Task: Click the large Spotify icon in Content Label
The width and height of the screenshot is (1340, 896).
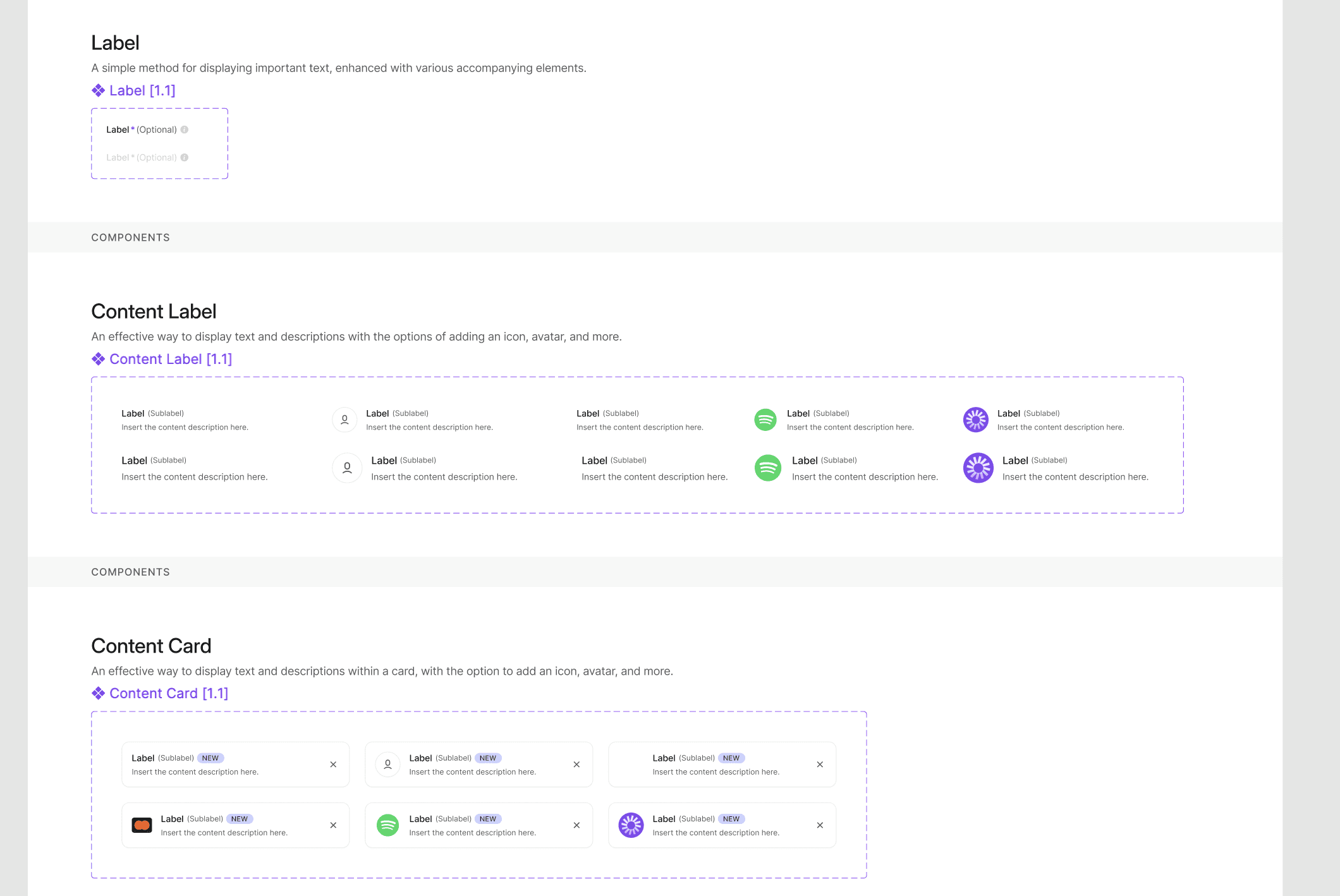Action: 768,468
